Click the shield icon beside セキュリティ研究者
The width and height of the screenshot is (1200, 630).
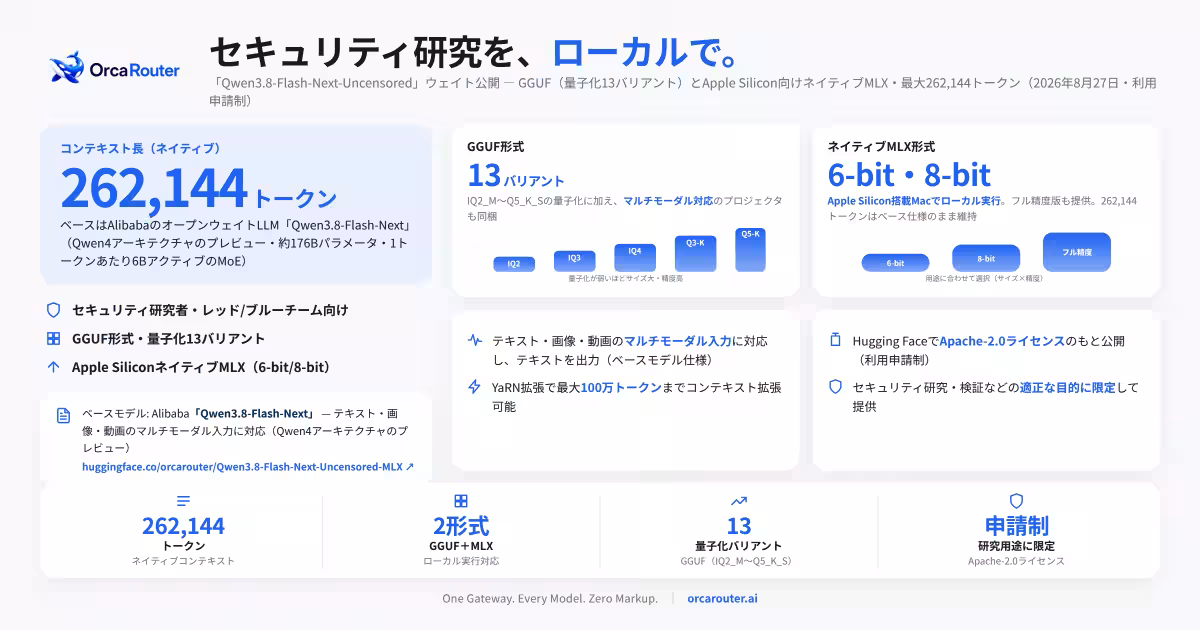(x=53, y=310)
